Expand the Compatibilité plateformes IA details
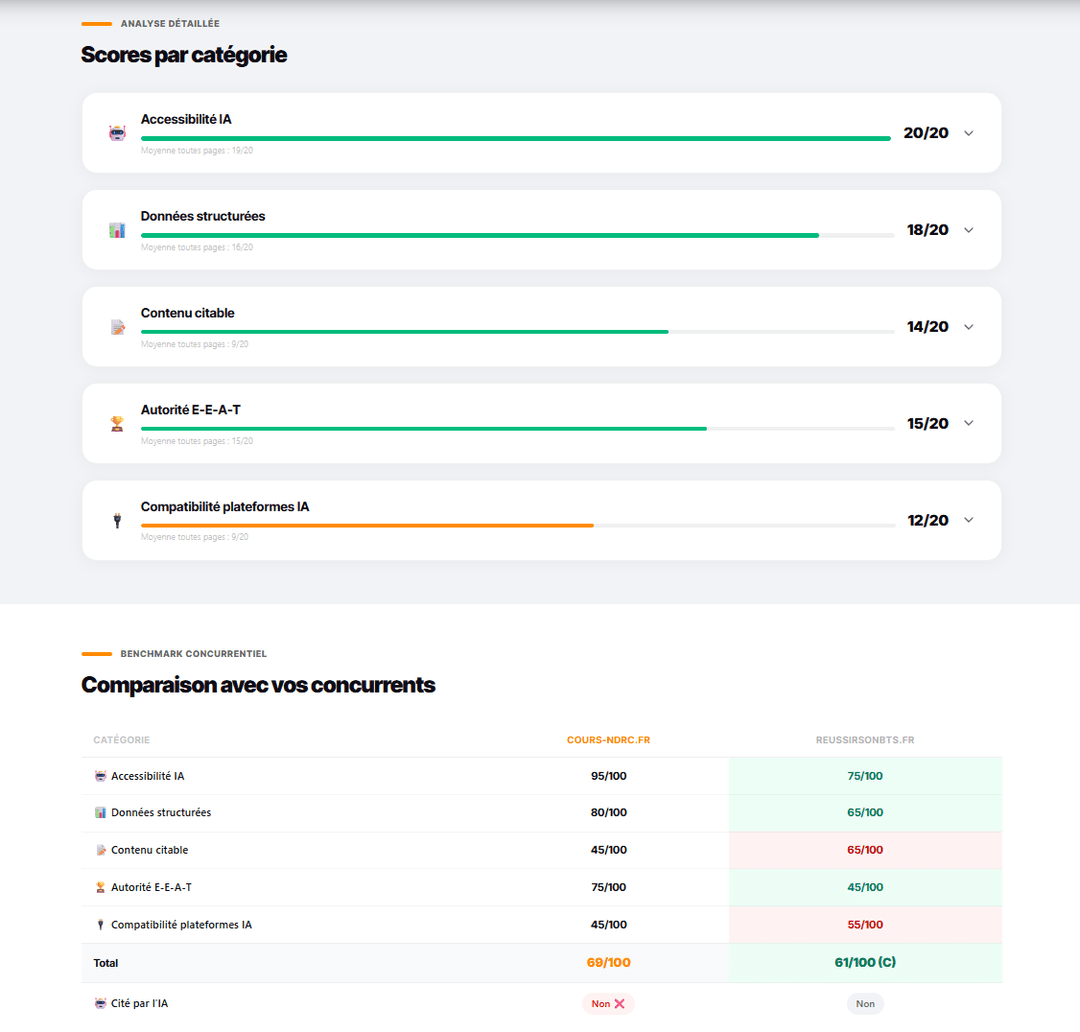The image size is (1080, 1032). [968, 520]
